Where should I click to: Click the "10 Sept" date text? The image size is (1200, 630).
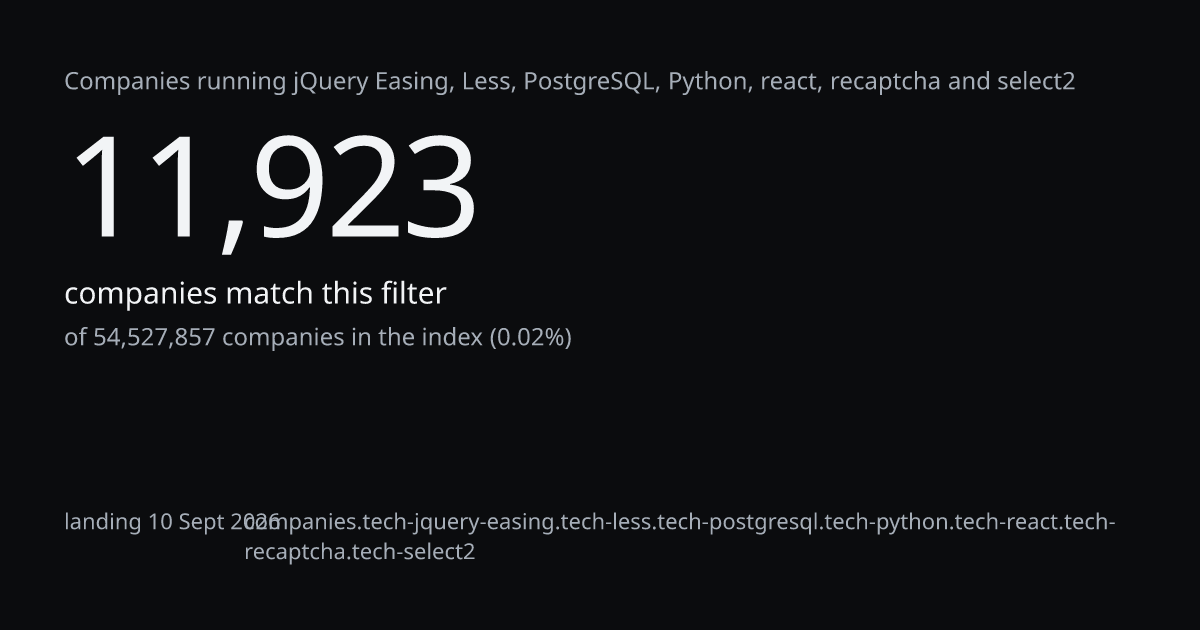pos(187,522)
